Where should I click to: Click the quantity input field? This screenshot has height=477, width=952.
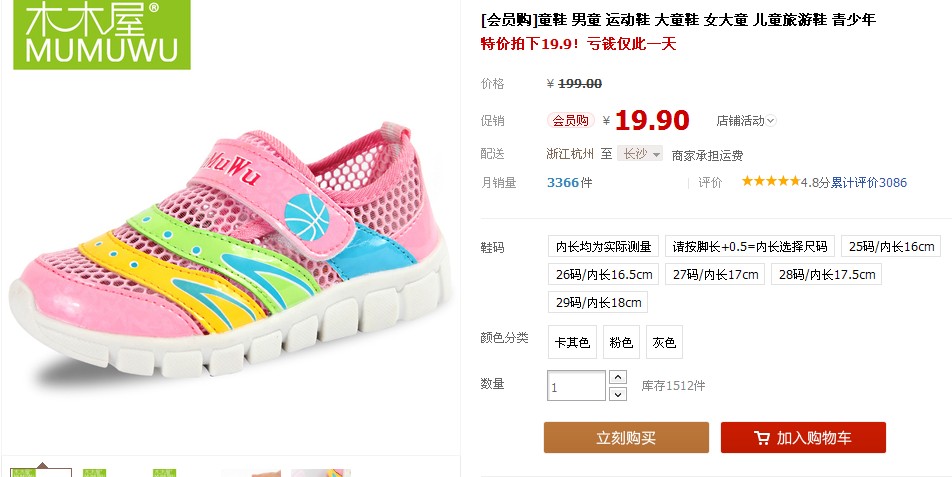tap(576, 386)
